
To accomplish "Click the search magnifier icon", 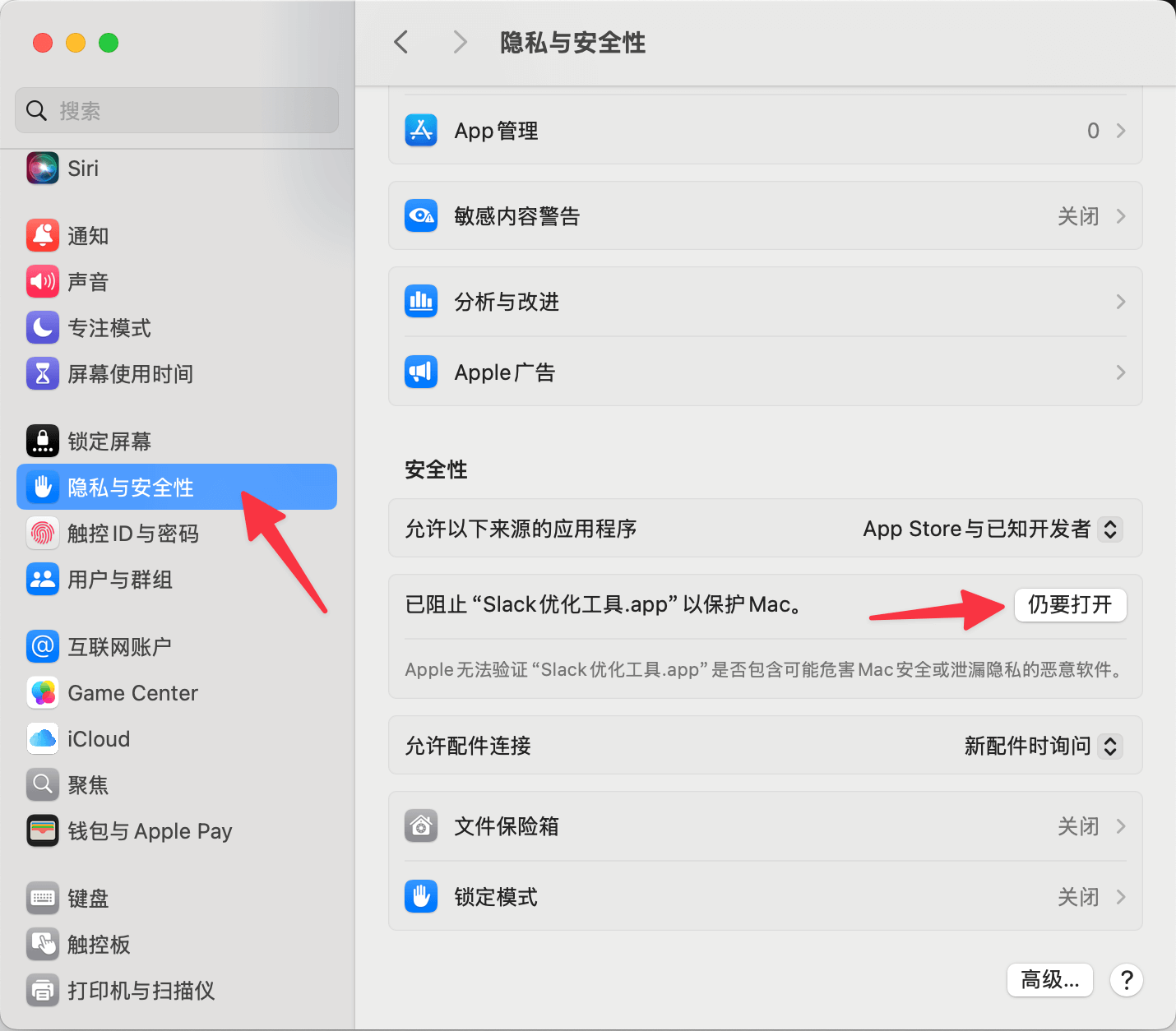I will tap(36, 110).
